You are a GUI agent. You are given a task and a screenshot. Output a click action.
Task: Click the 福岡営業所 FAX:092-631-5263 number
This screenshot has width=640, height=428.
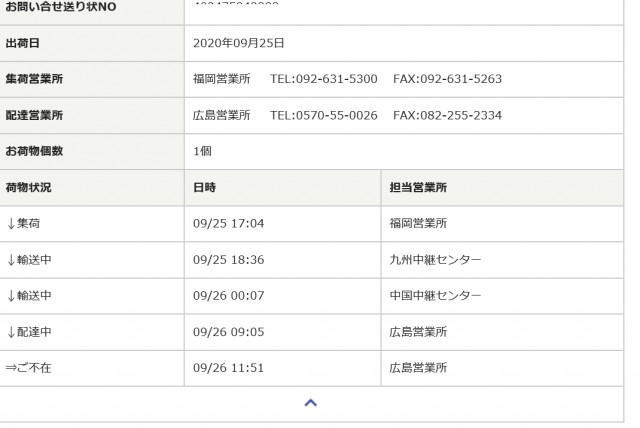447,79
